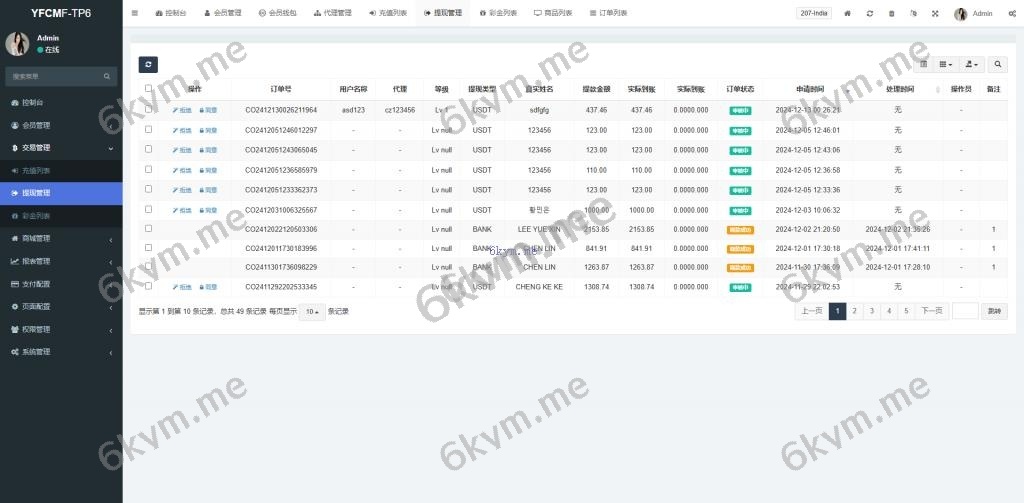1024x503 pixels.
Task: Open the table search magnifier button
Action: [x=997, y=64]
